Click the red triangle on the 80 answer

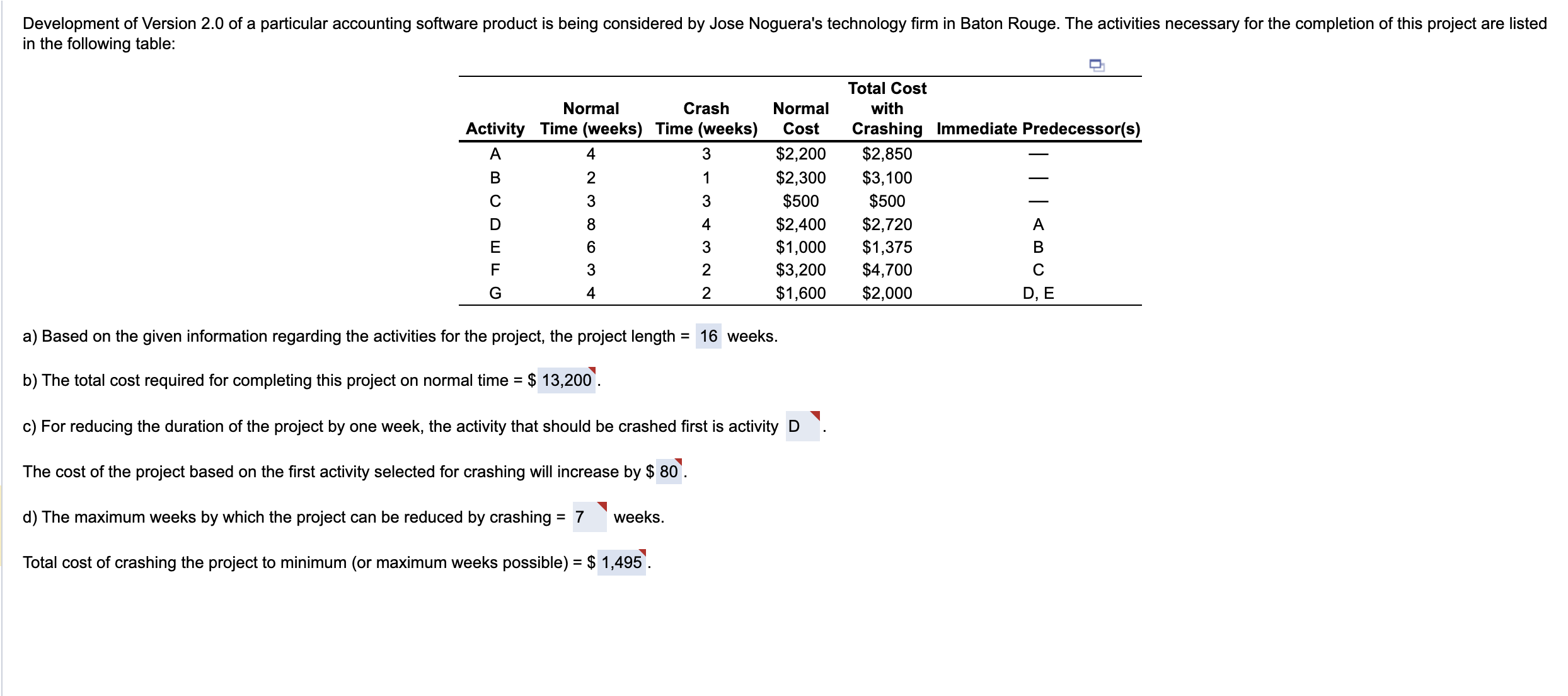click(678, 460)
